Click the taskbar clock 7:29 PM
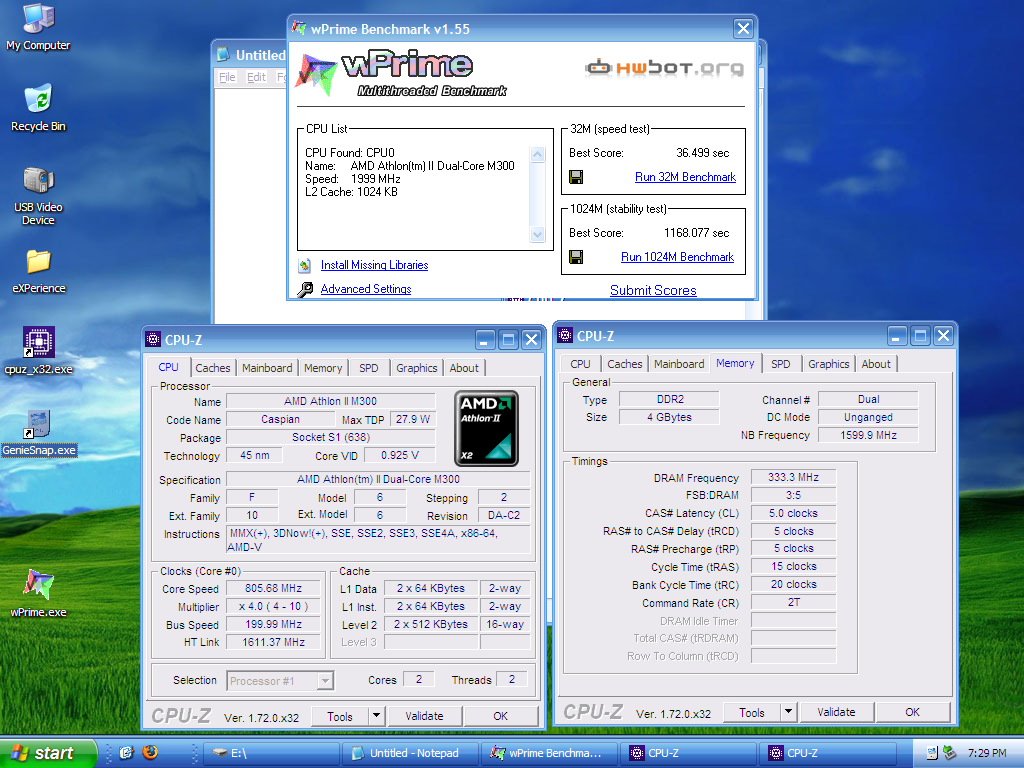 click(987, 753)
